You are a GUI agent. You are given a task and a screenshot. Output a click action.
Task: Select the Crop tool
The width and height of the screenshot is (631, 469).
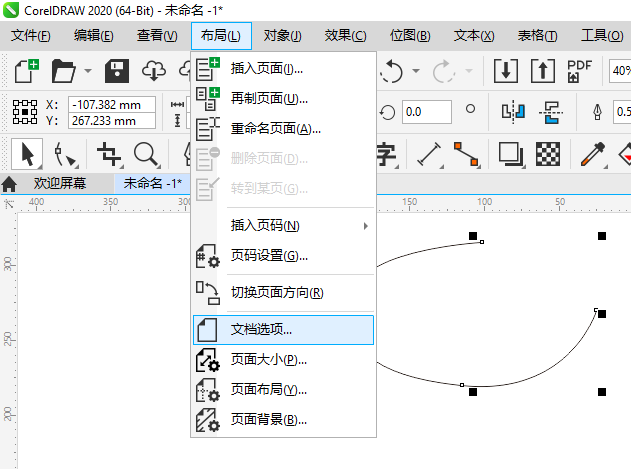point(109,155)
